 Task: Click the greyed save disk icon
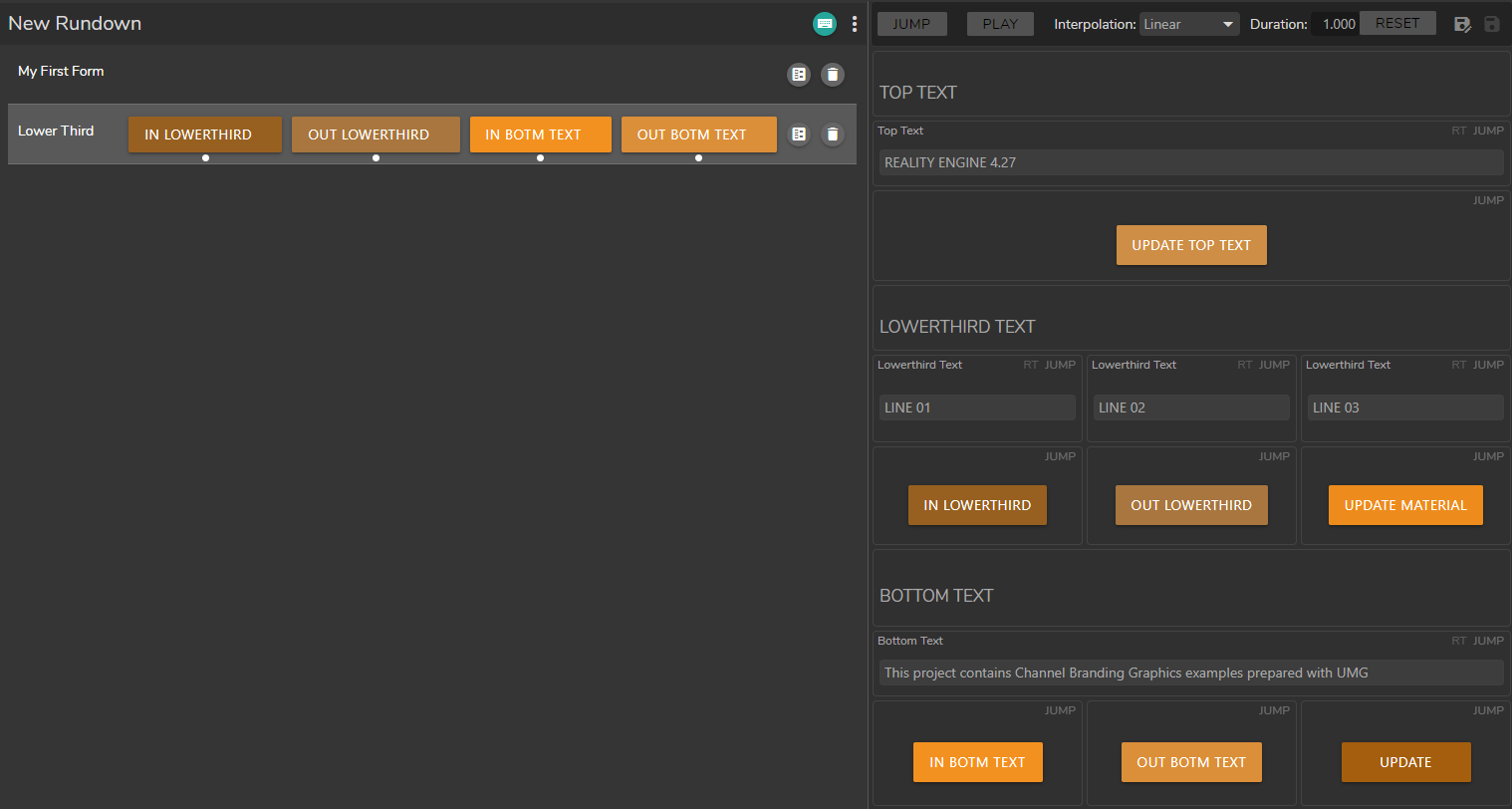pos(1491,24)
